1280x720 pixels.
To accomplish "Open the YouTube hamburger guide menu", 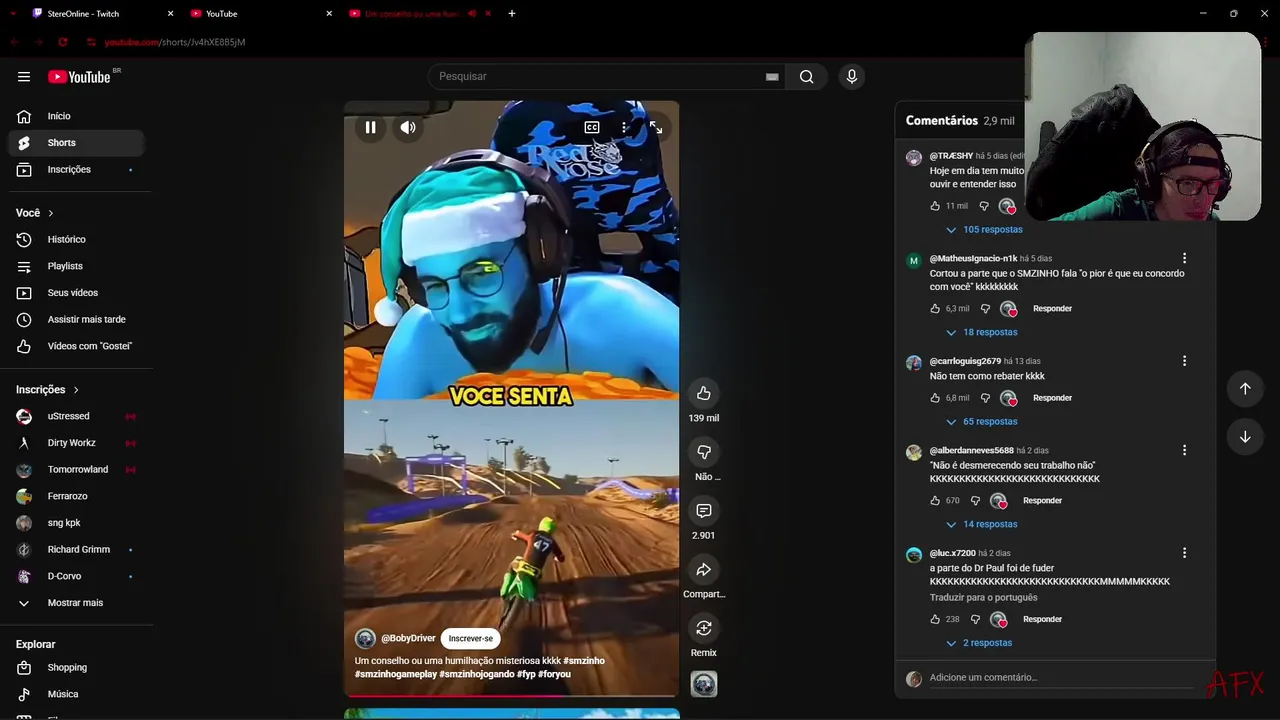I will [24, 76].
